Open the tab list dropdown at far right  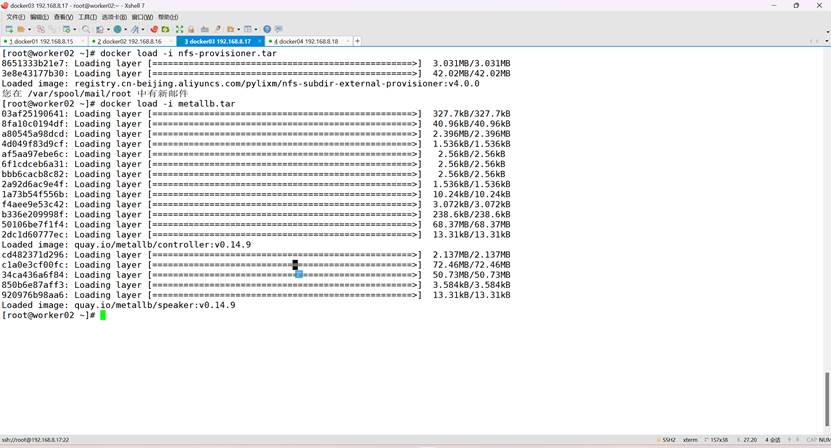(827, 41)
